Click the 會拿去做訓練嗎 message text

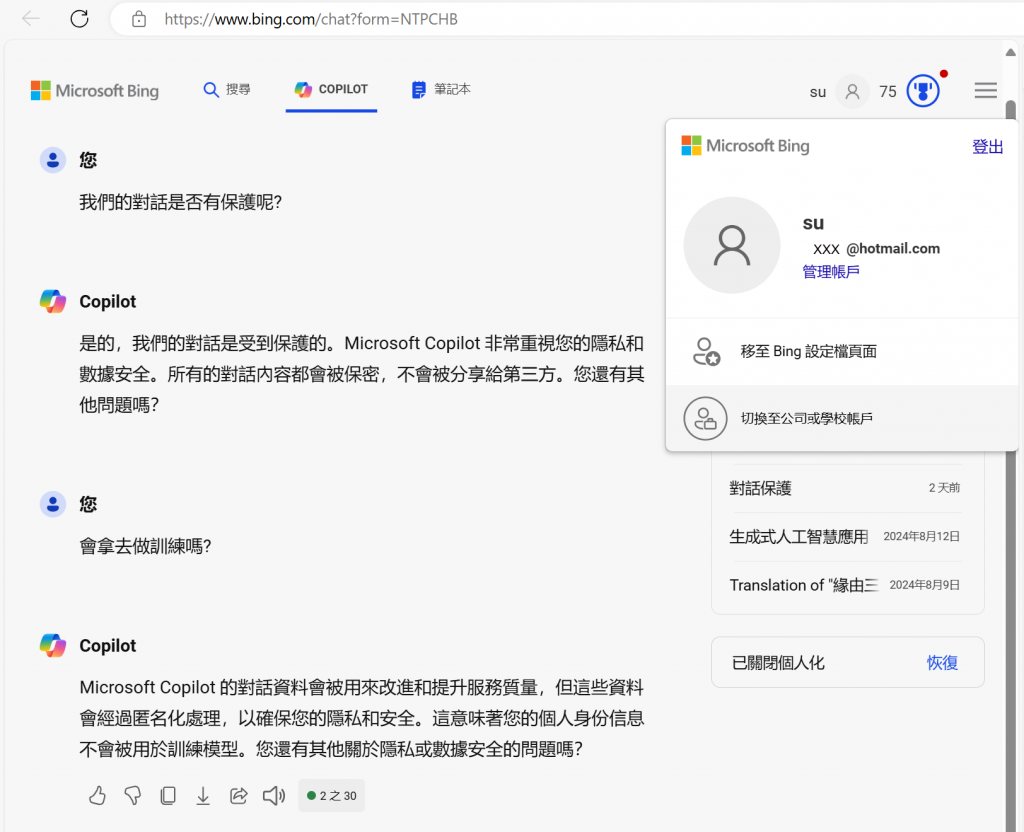click(145, 547)
